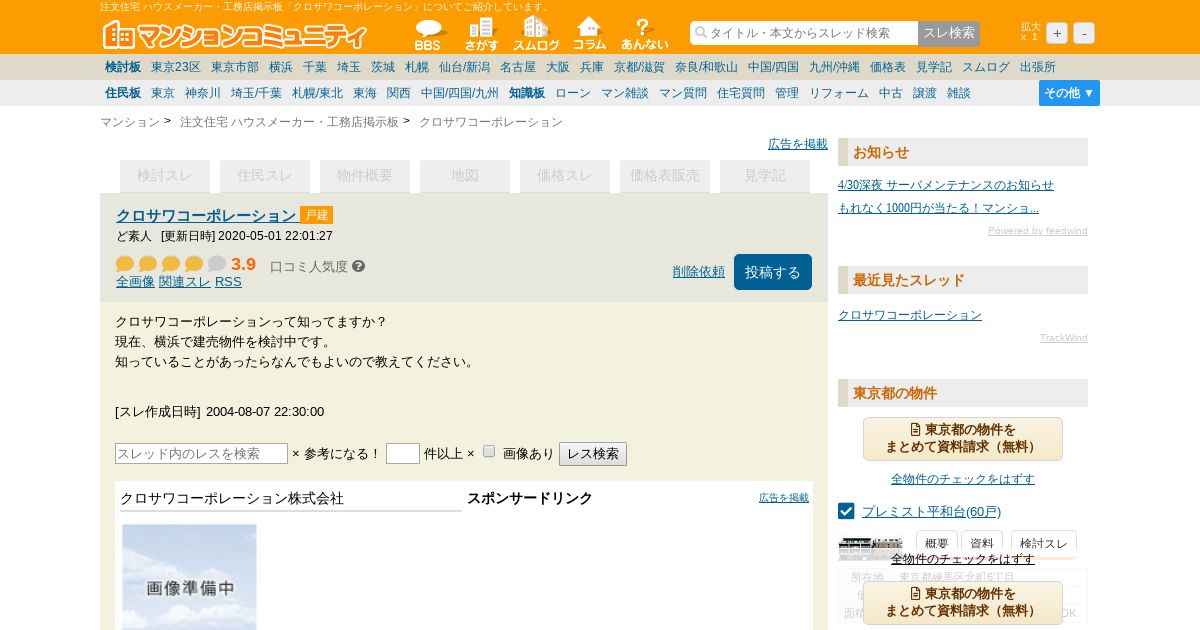Screen dimensions: 1200x630
Task: Click the 投稿する button
Action: point(773,272)
